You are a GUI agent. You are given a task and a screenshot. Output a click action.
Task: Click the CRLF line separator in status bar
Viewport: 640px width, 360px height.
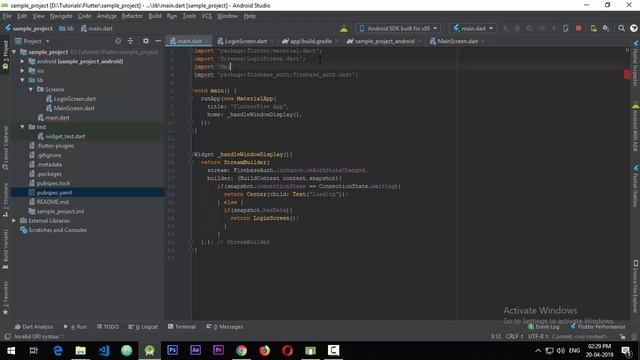[x=514, y=337]
